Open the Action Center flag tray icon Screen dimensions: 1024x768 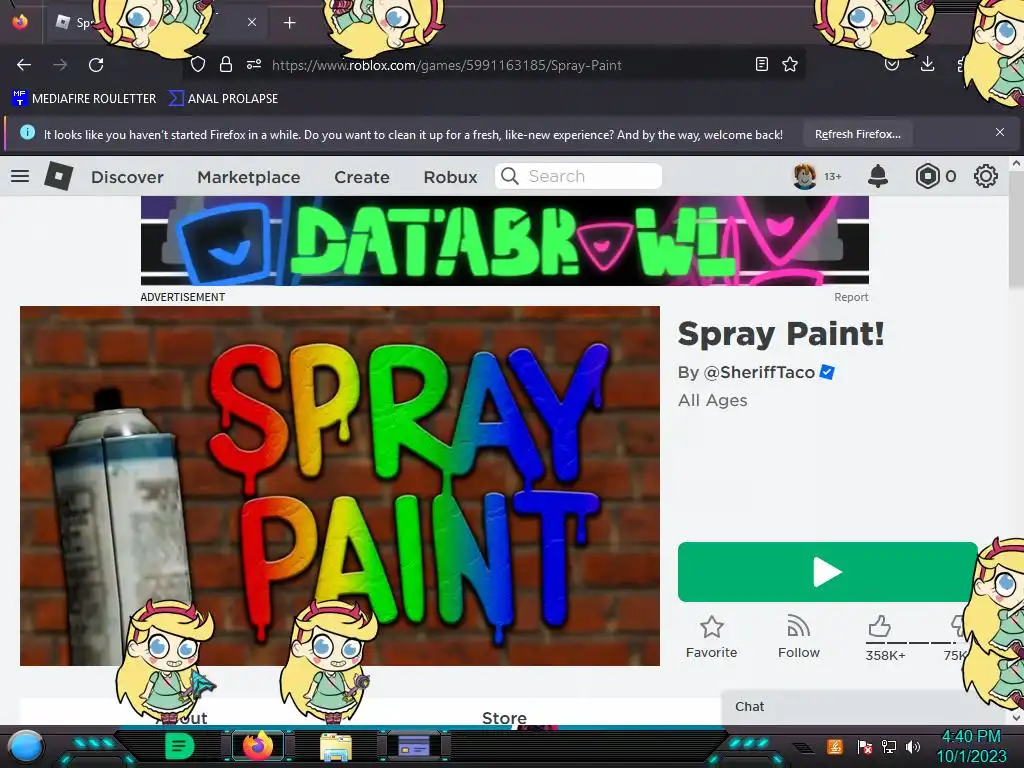(x=865, y=746)
